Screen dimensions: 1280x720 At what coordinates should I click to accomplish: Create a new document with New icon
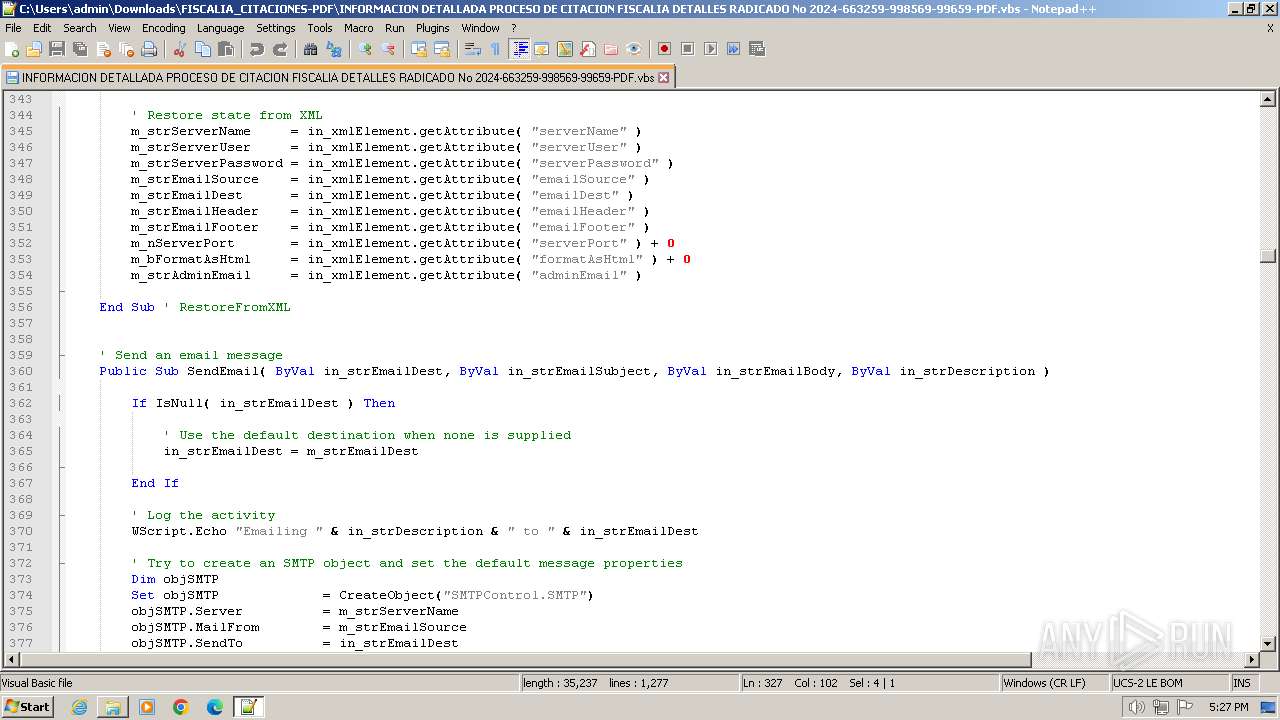(12, 49)
